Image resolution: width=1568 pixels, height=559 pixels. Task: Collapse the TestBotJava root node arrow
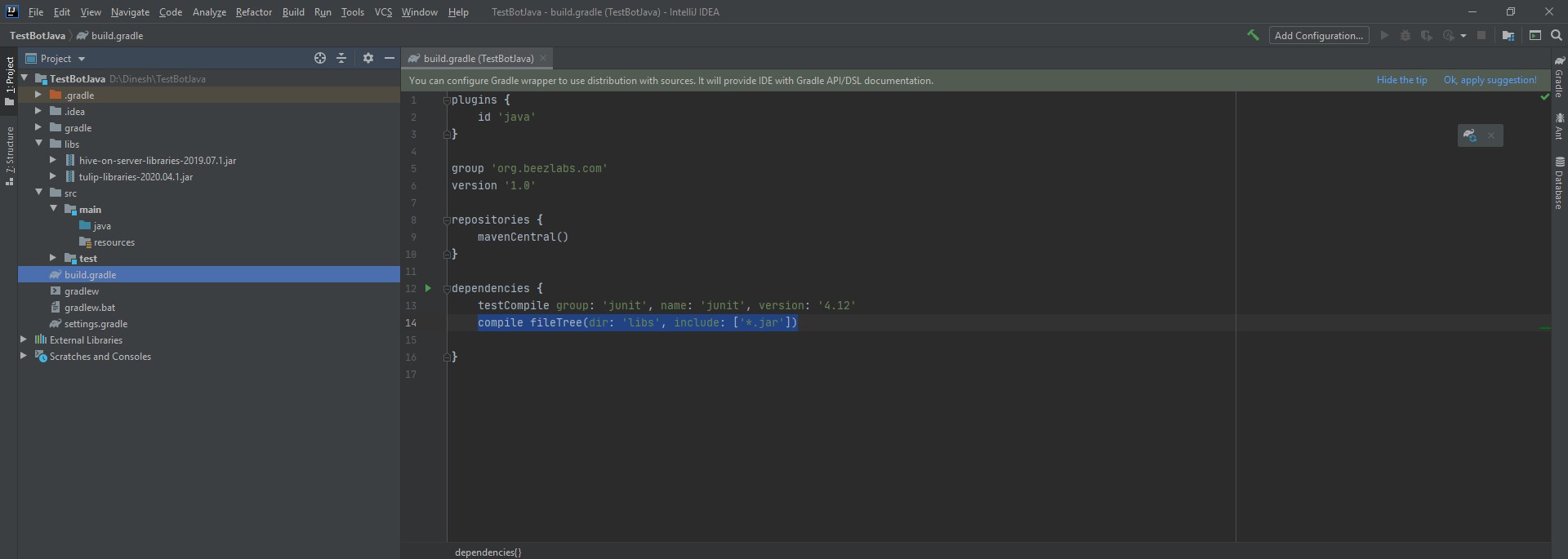pos(24,78)
